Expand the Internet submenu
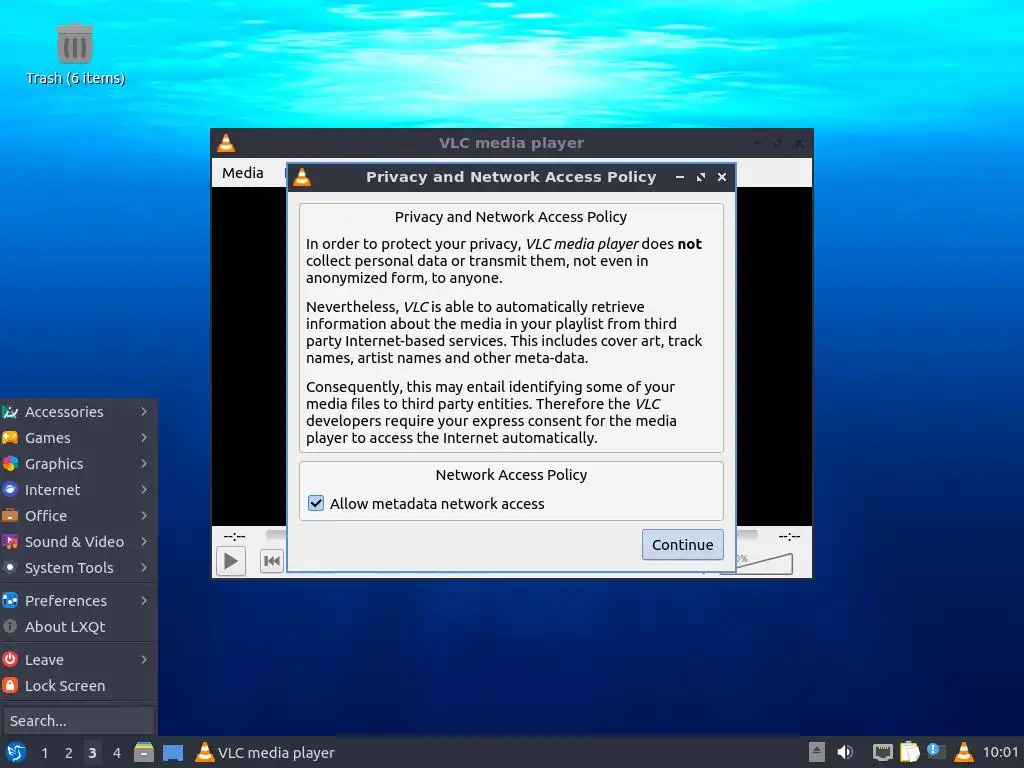The width and height of the screenshot is (1024, 768). pyautogui.click(x=78, y=490)
